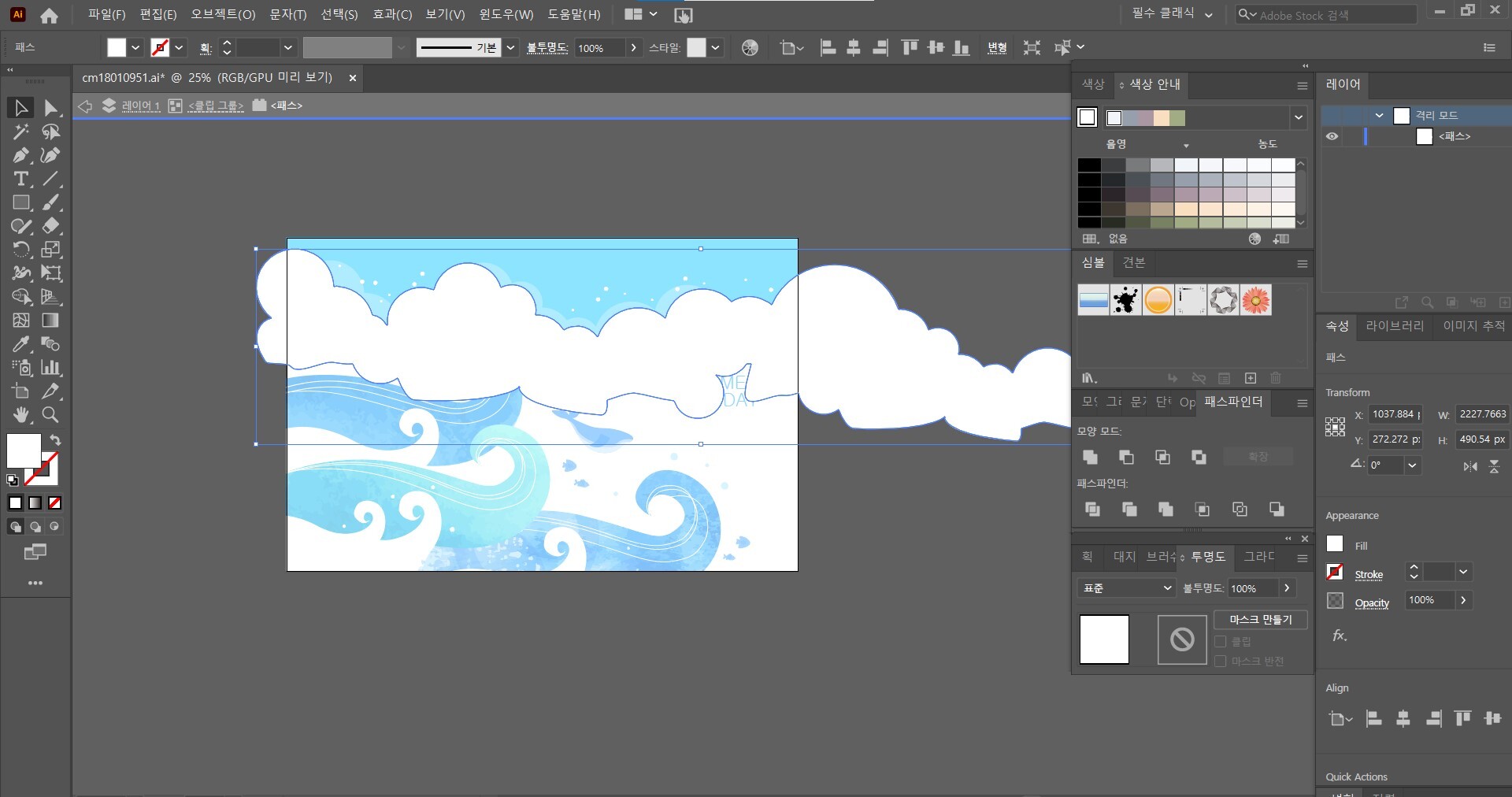The image size is (1512, 797).
Task: Choose the Hand tool
Action: pyautogui.click(x=20, y=415)
